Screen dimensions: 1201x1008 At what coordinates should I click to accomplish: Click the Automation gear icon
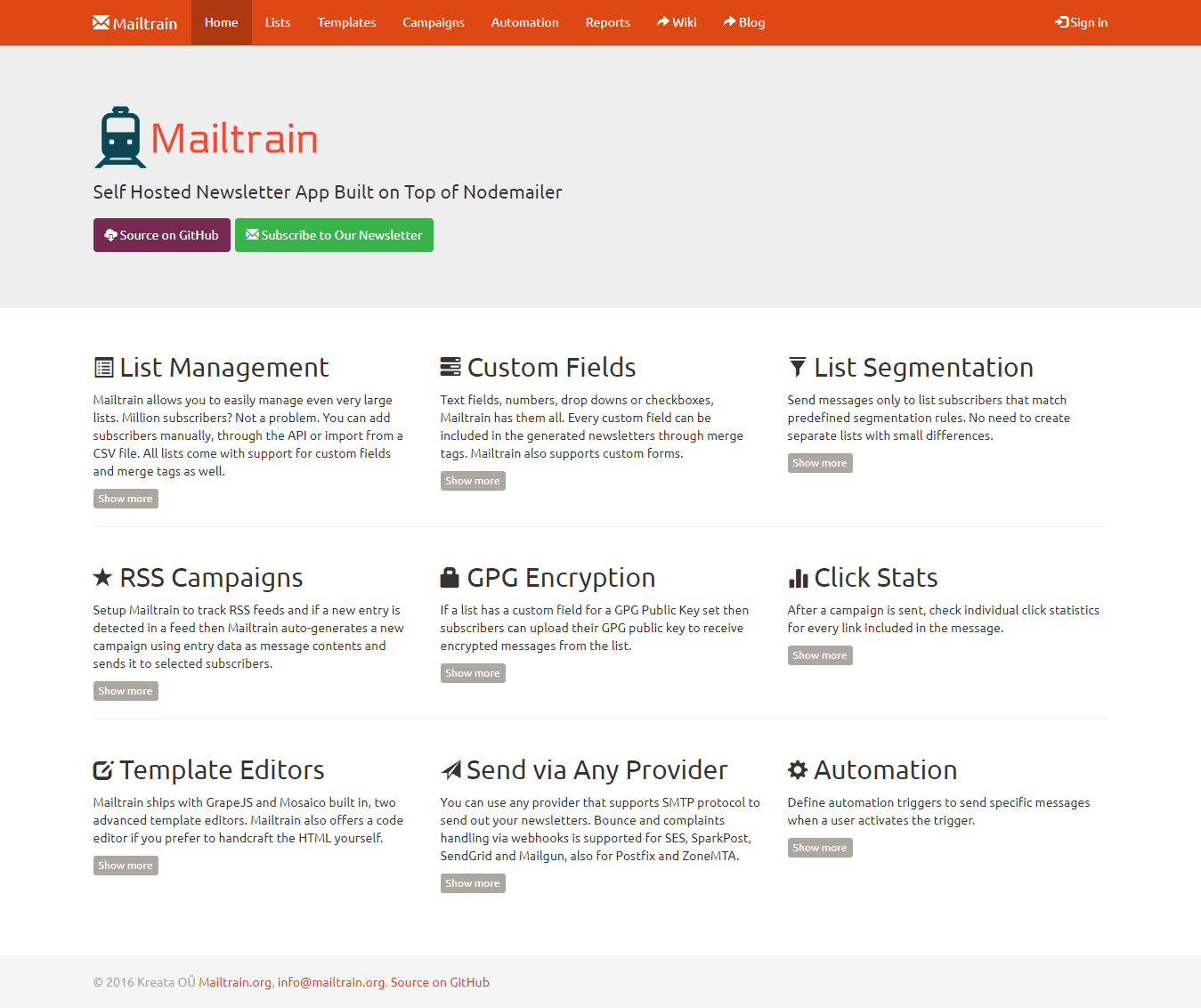(x=798, y=770)
